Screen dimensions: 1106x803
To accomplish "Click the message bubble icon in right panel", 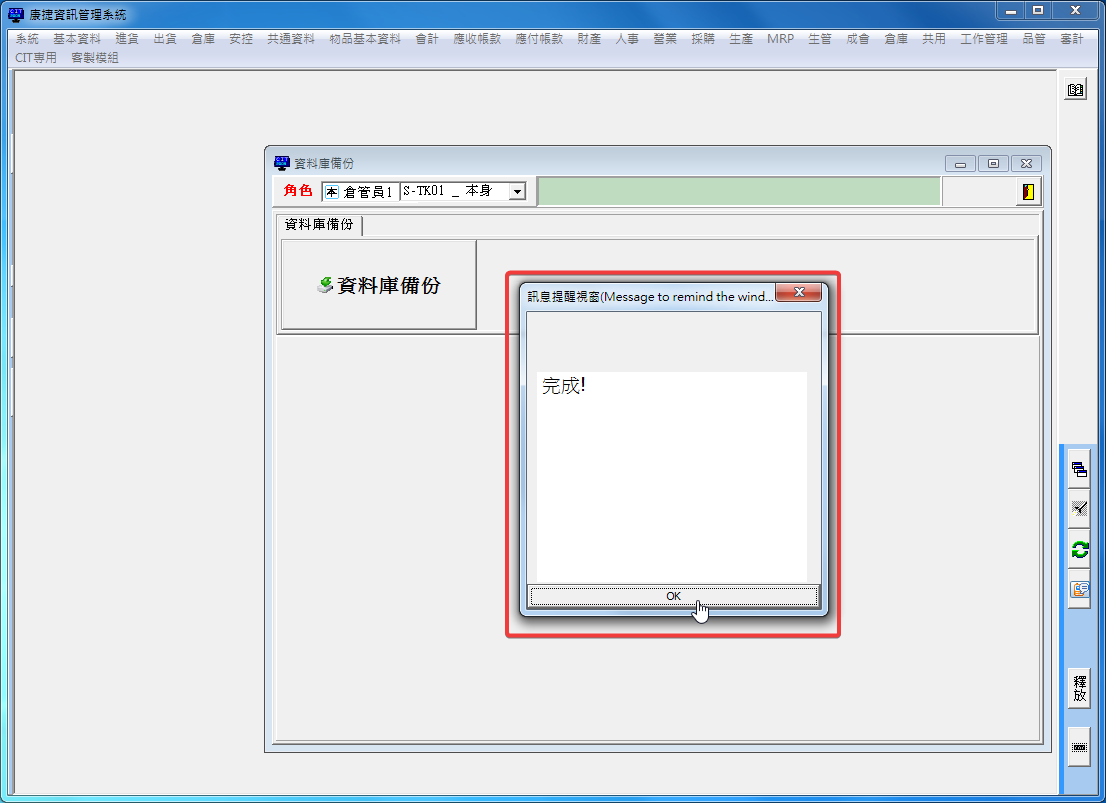I will [x=1079, y=589].
